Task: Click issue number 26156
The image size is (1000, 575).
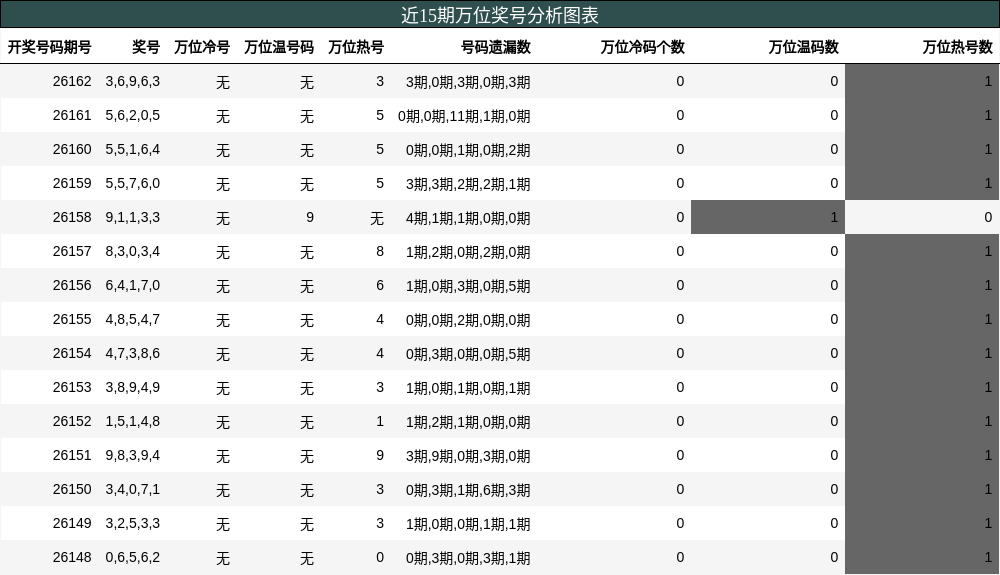Action: click(72, 286)
